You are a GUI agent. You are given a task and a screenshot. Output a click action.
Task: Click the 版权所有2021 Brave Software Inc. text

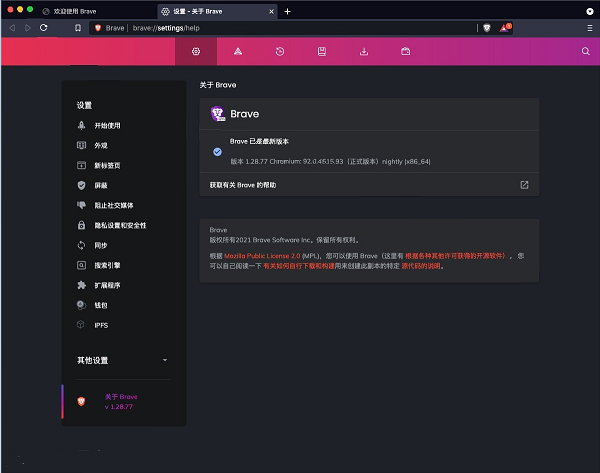[x=284, y=240]
